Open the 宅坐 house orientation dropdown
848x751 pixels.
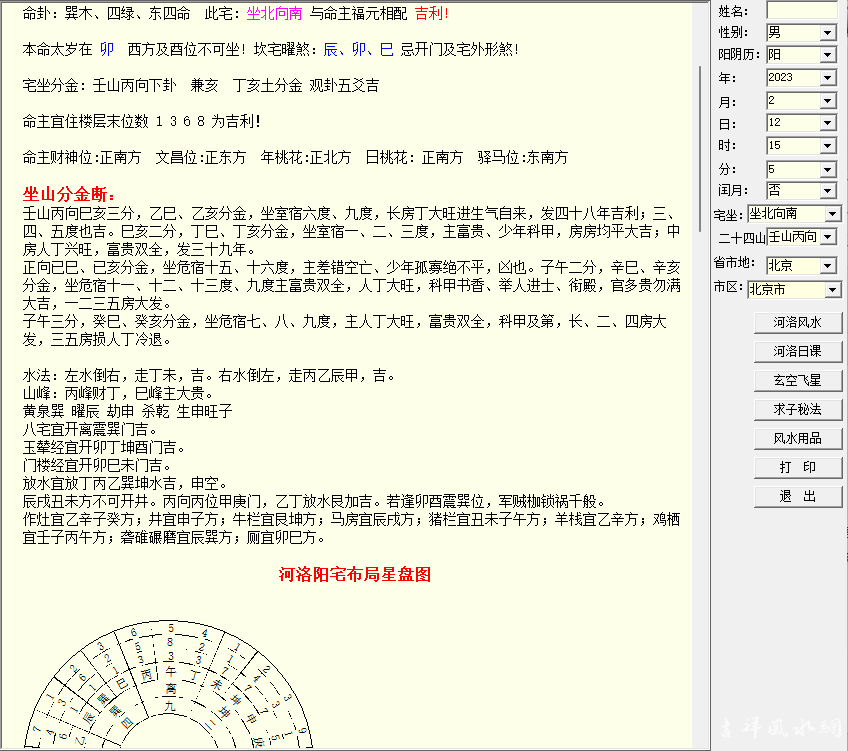pyautogui.click(x=832, y=214)
